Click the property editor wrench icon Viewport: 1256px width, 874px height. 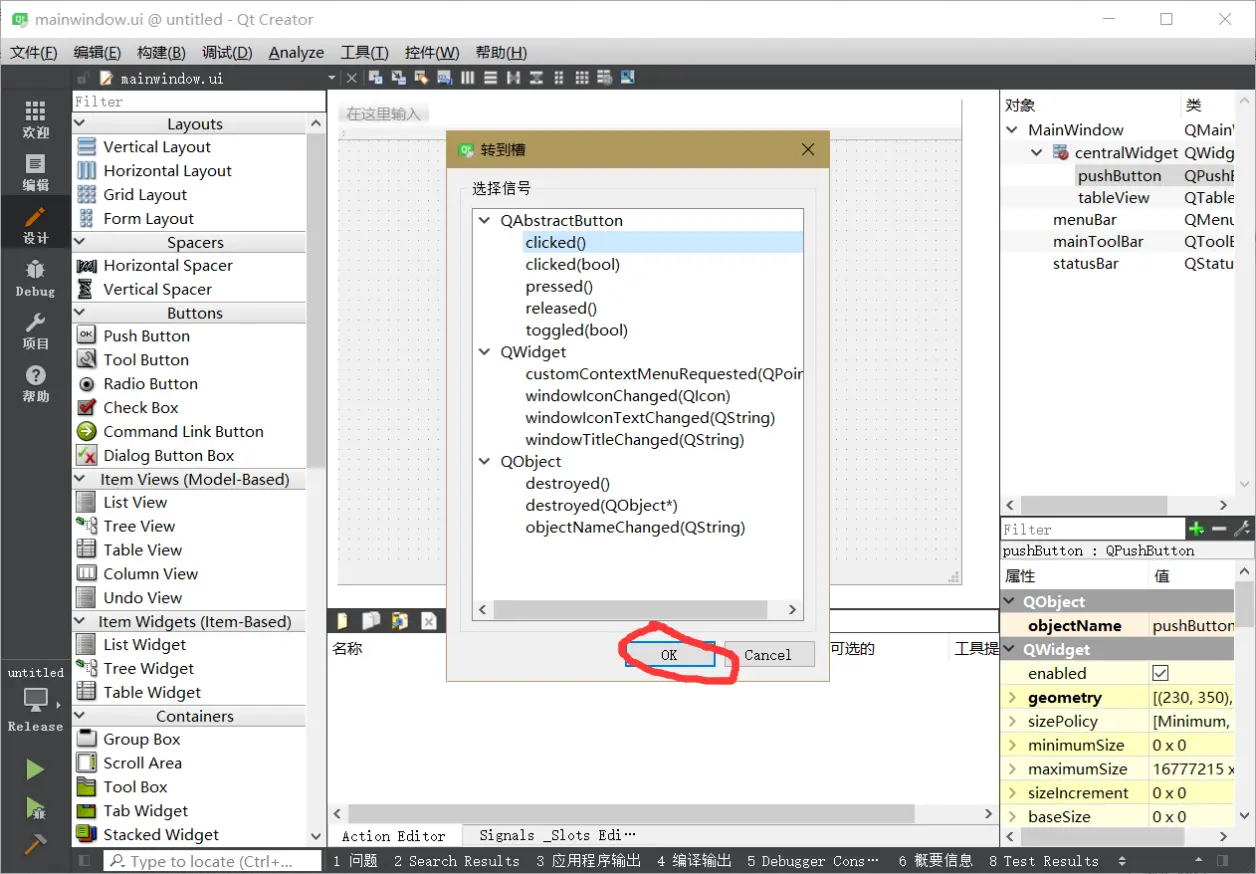[x=1242, y=529]
